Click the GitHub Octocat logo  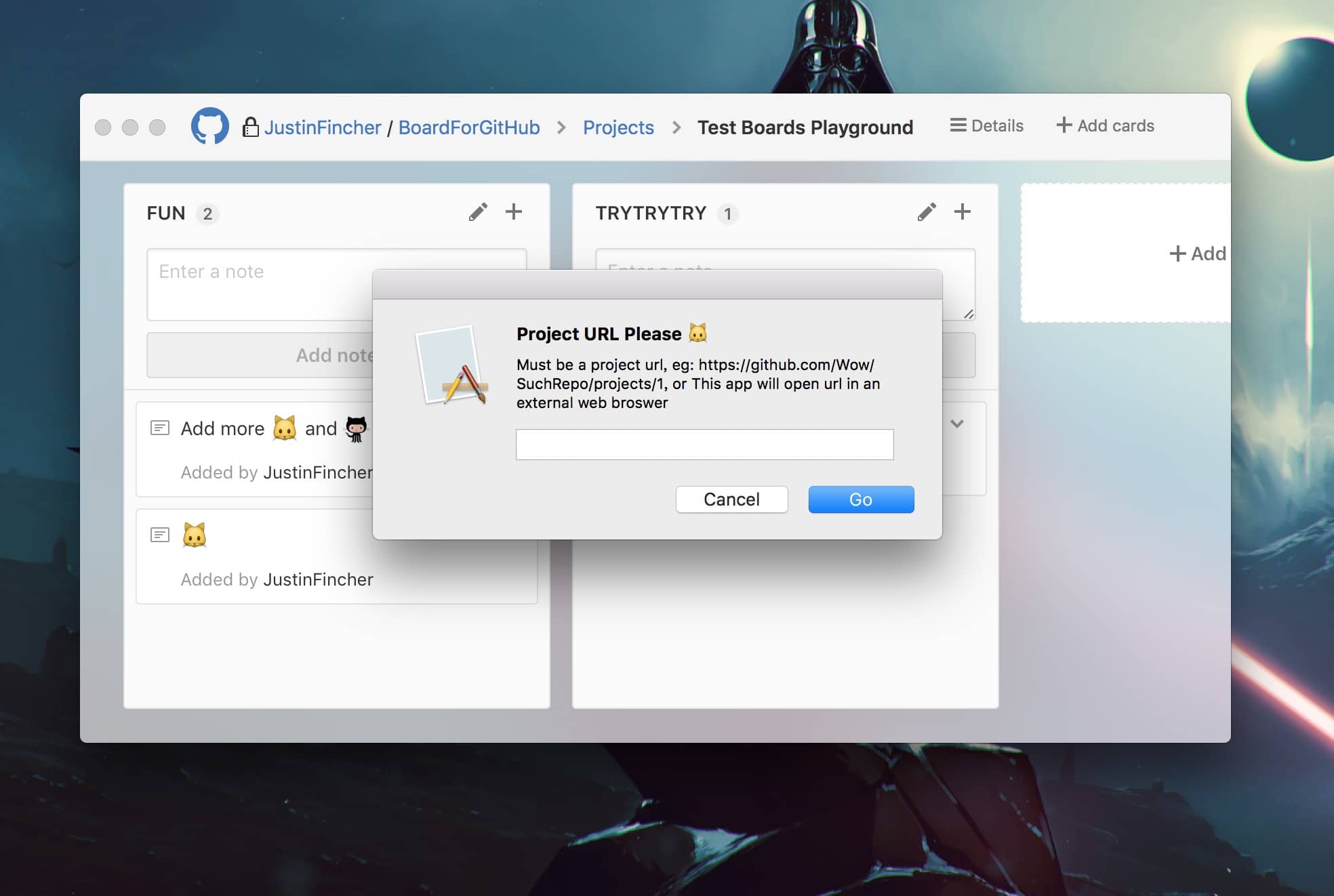(x=209, y=126)
